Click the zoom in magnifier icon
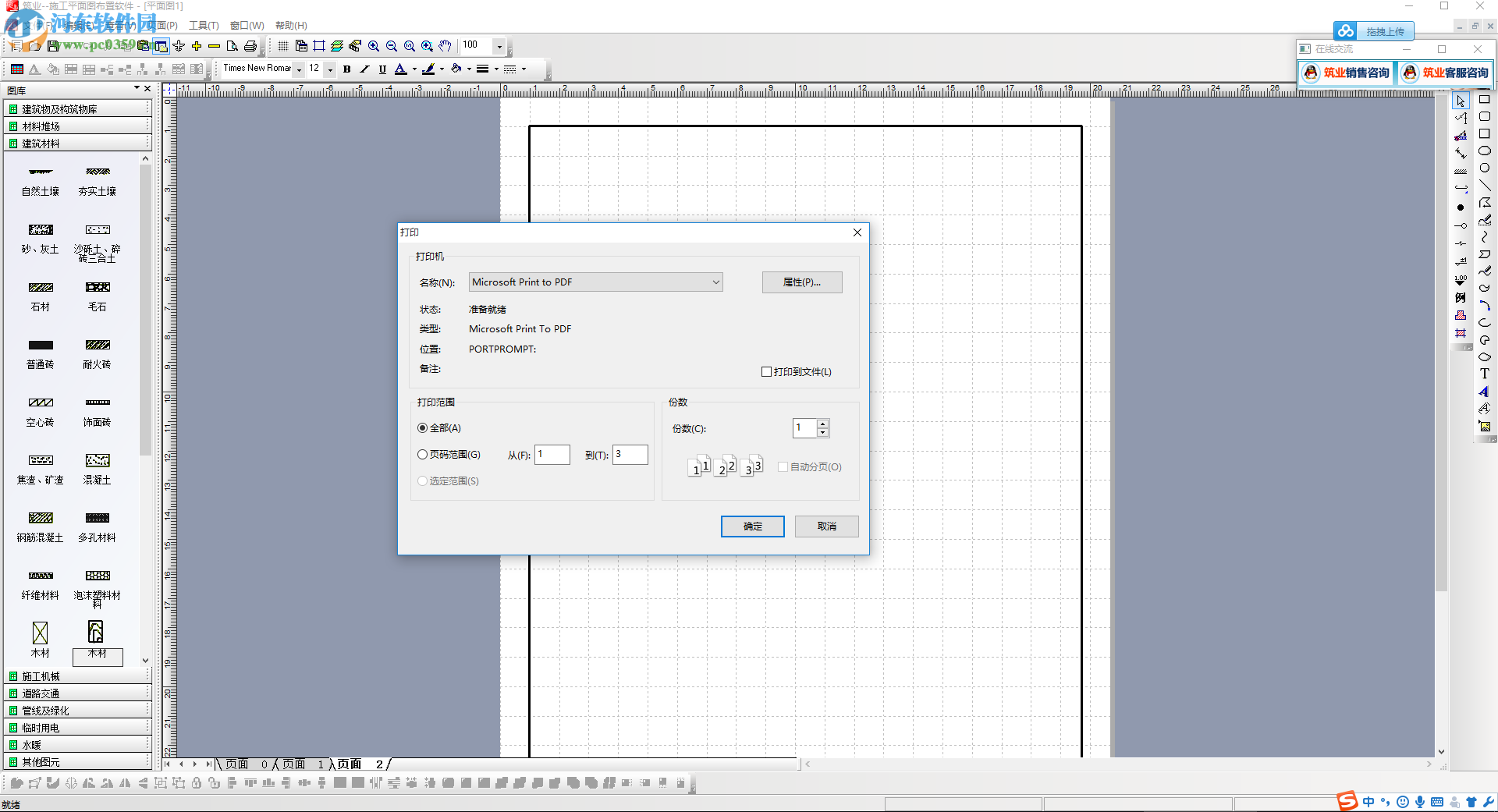The image size is (1498, 812). pos(374,46)
